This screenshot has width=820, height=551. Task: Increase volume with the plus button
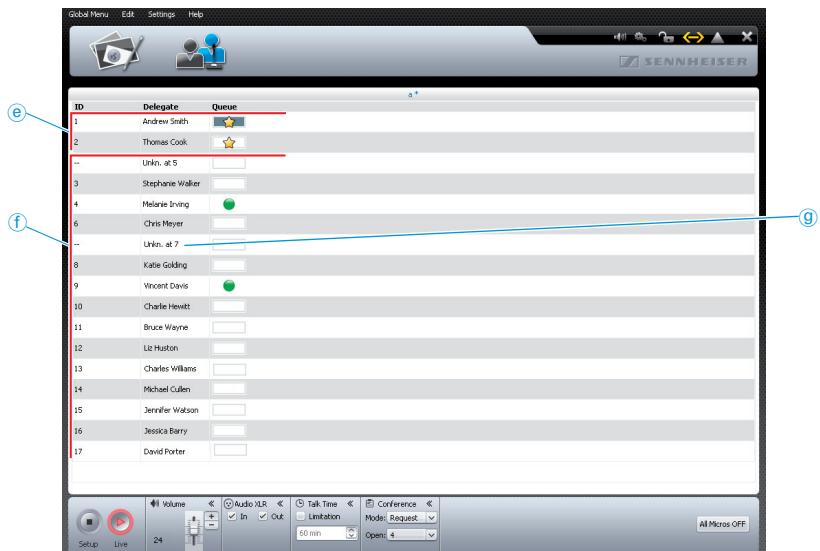[x=211, y=516]
